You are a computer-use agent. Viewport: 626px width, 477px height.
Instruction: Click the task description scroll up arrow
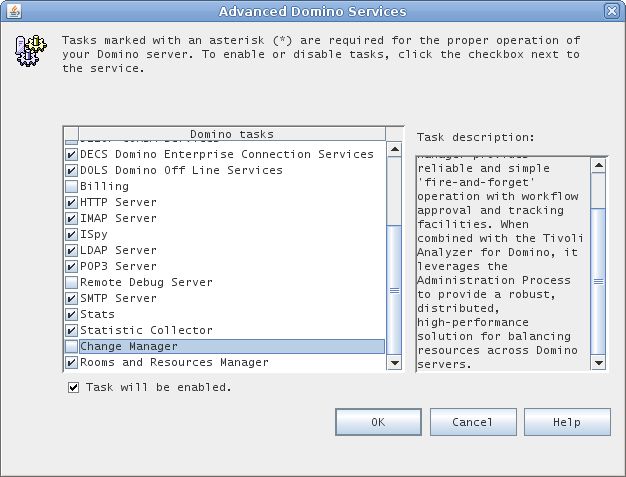(598, 165)
